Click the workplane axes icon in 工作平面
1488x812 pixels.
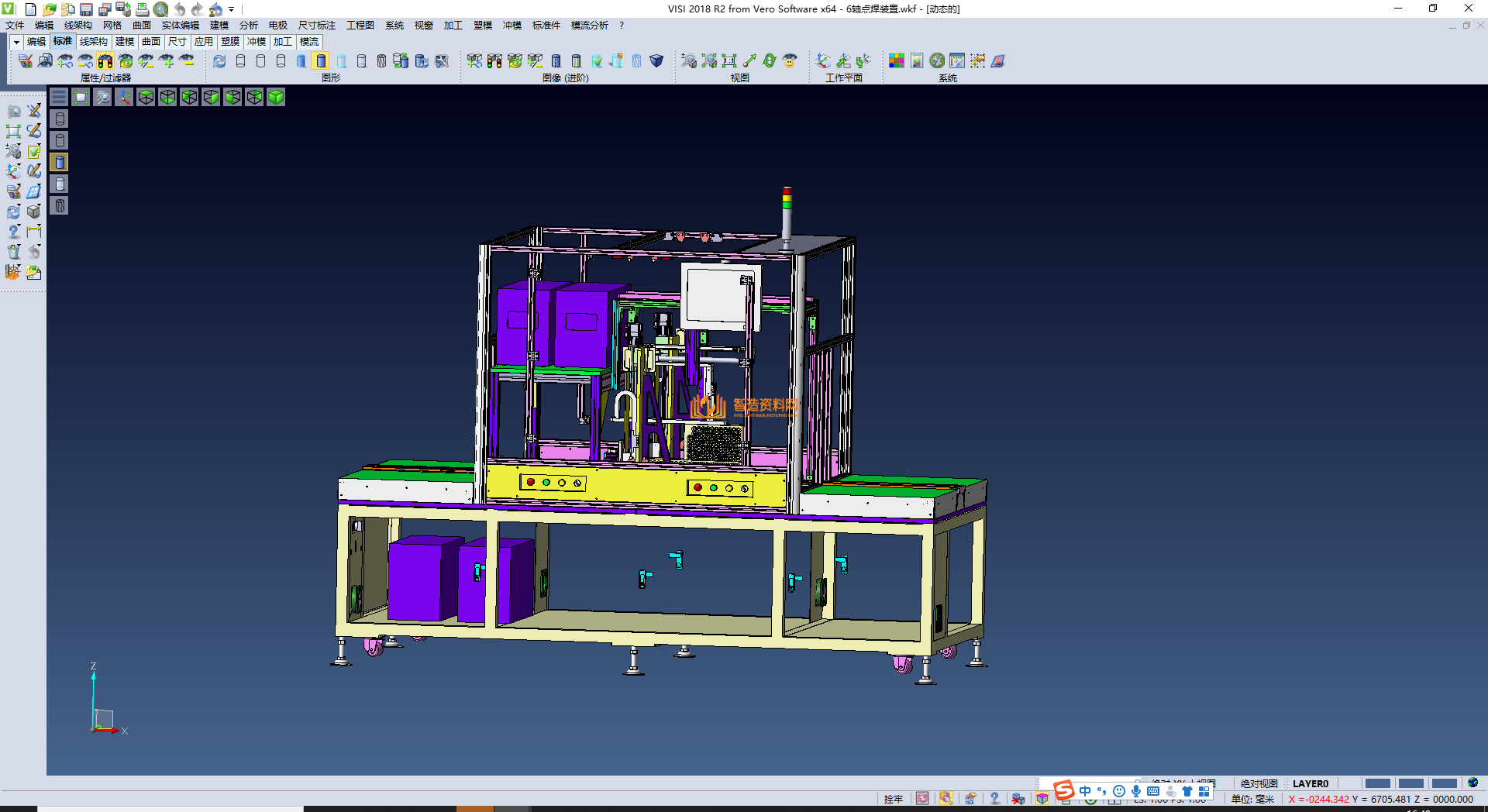(x=823, y=61)
